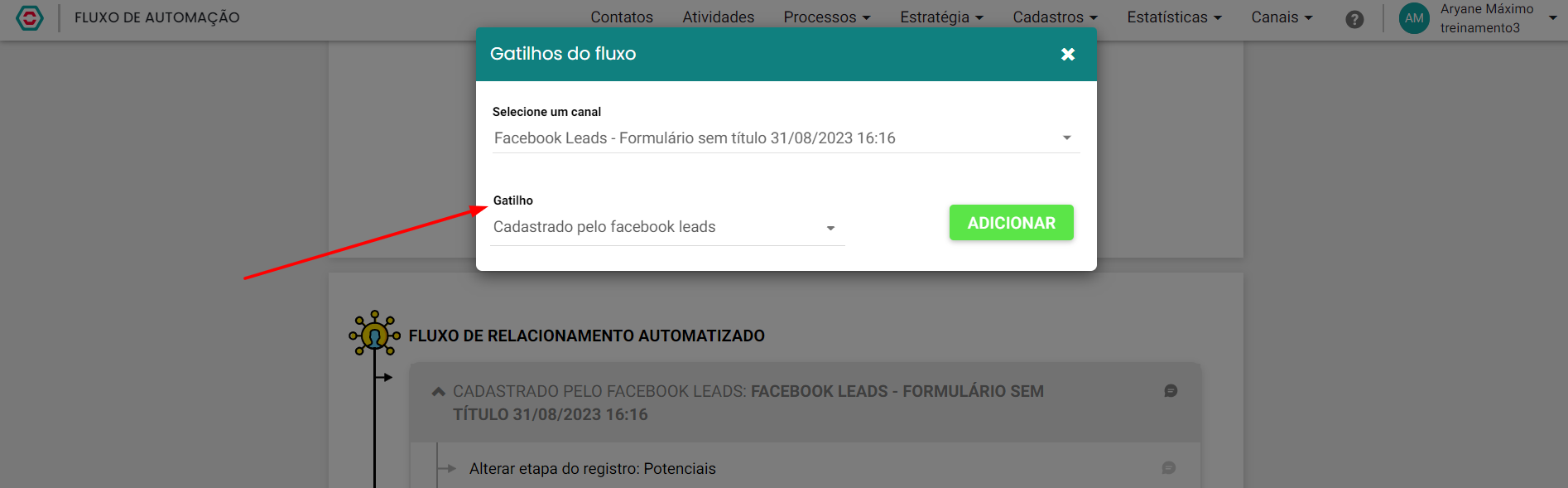Screen dimensions: 1568x488
Task: Click the AM user avatar
Action: (1414, 18)
